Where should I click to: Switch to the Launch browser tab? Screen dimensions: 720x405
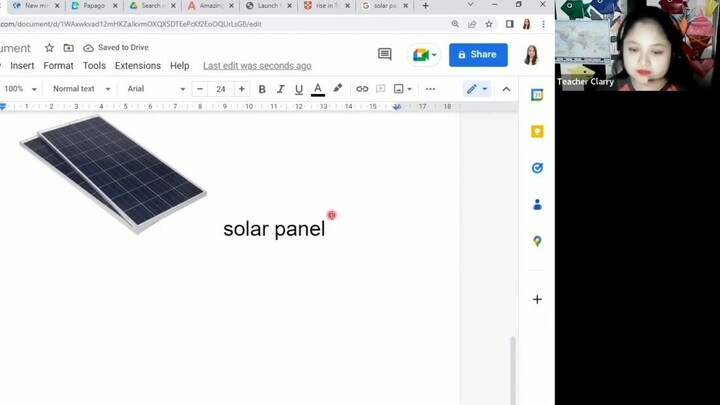[x=268, y=6]
